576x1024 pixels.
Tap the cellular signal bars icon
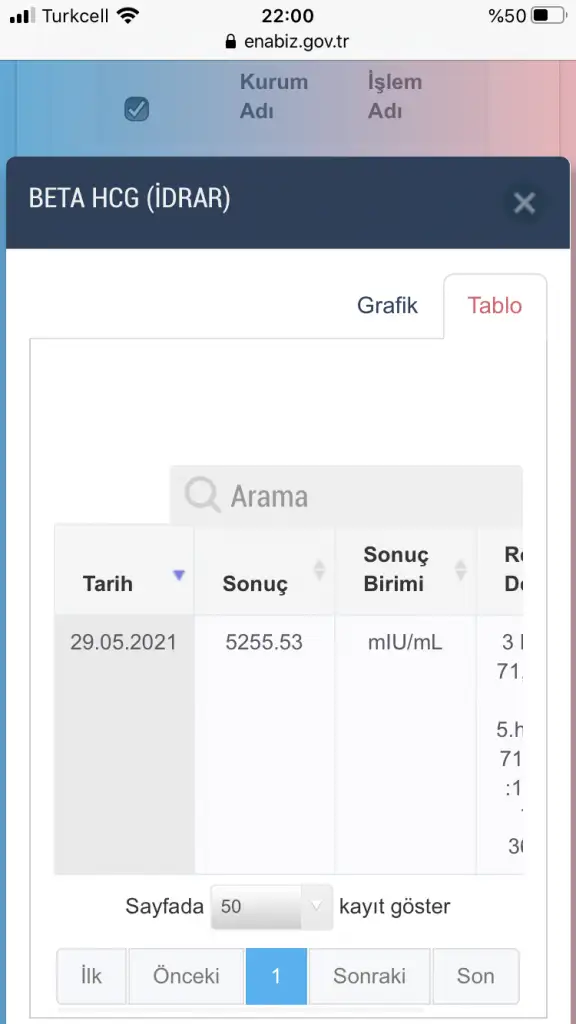point(23,16)
